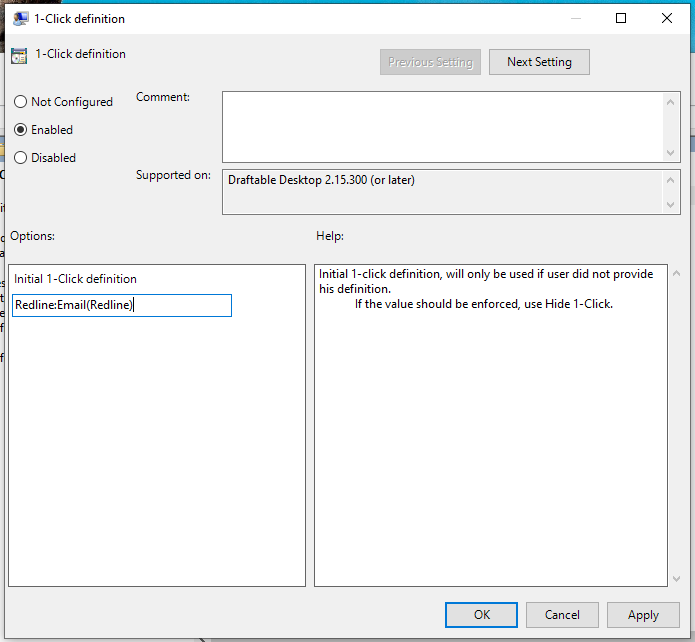Click the Help pane scroll up arrow
Image resolution: width=695 pixels, height=642 pixels.
tap(676, 274)
